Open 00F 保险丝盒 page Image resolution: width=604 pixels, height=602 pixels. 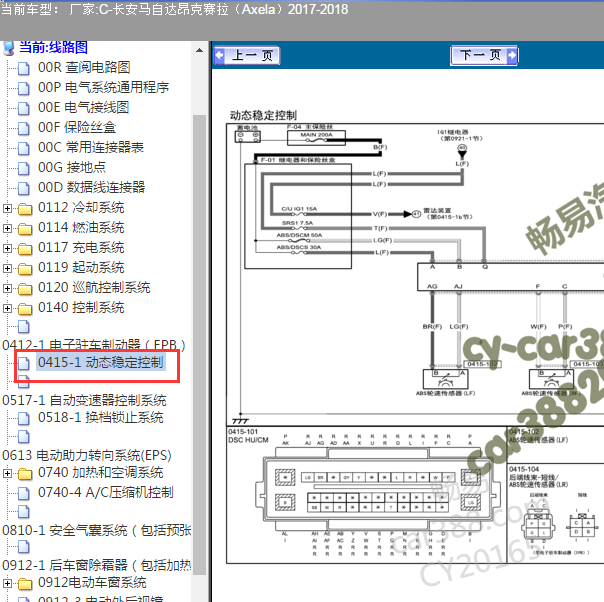(77, 127)
